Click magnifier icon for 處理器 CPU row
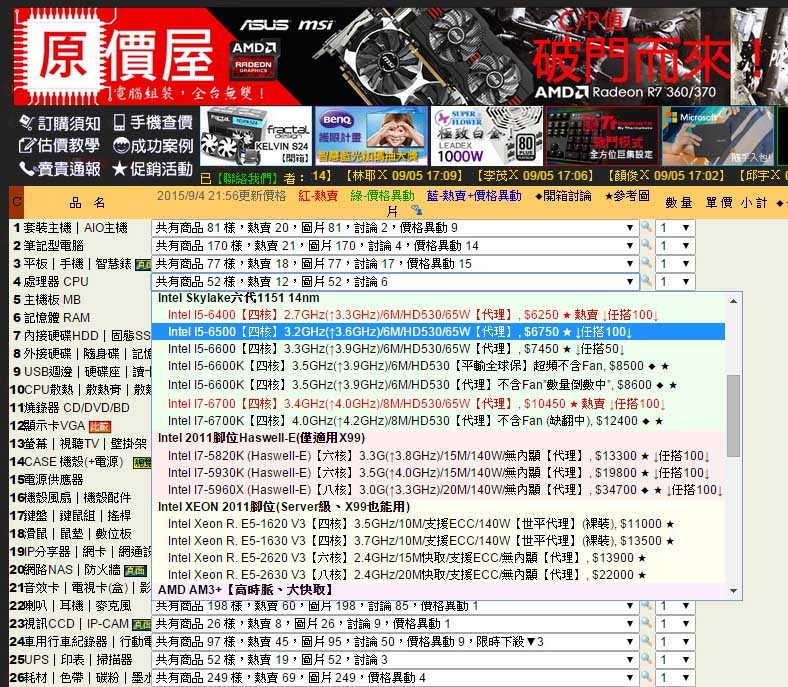This screenshot has width=788, height=687. (x=646, y=281)
